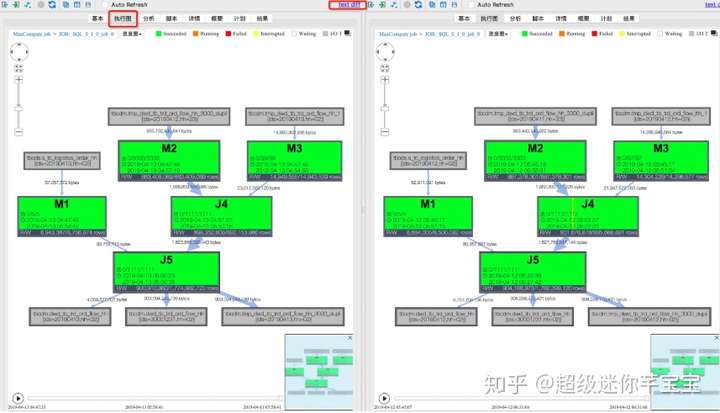Click gray input table box above M3, right pane
Viewport: 720px width, 413px height.
(x=661, y=116)
